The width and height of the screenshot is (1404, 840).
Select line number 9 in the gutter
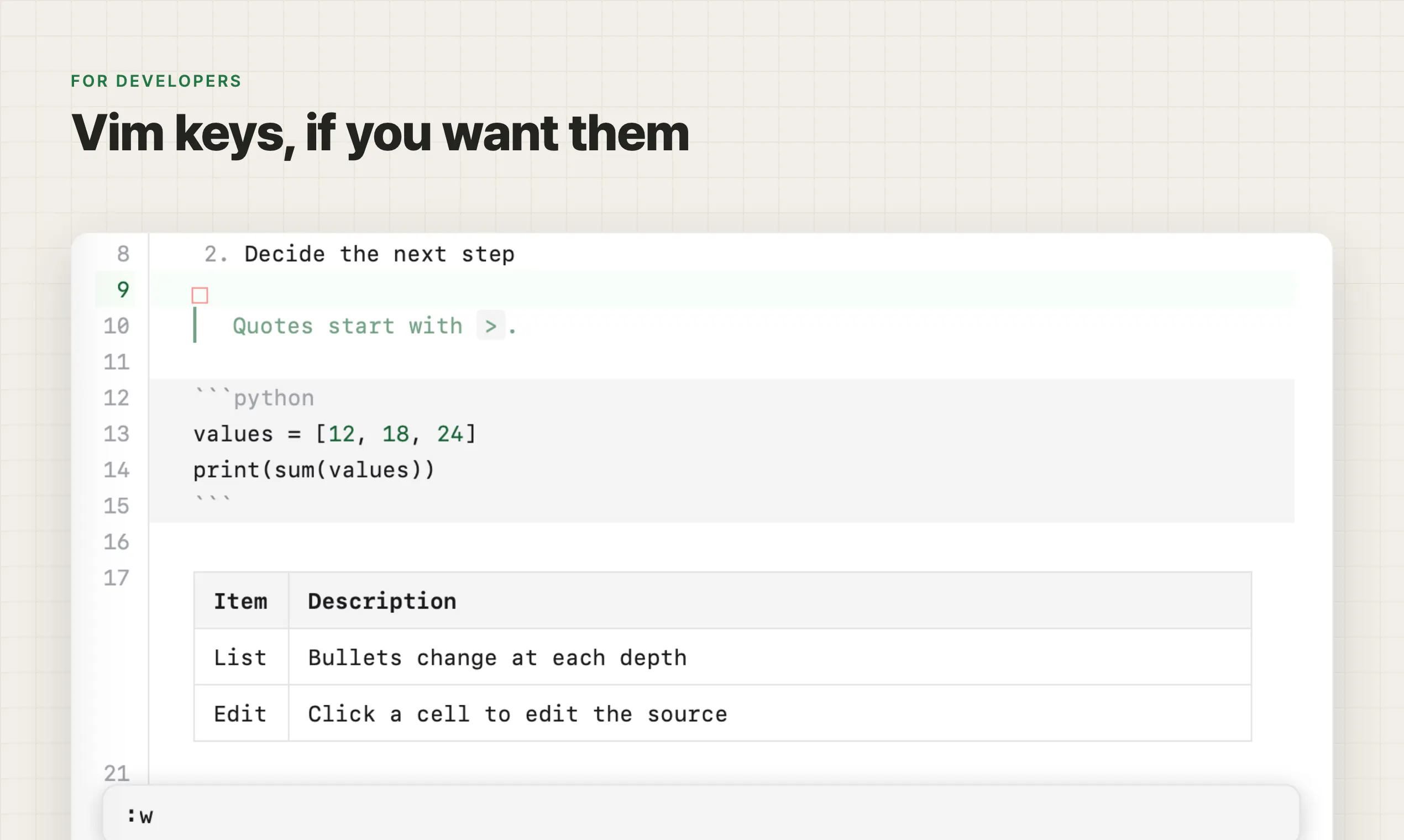pyautogui.click(x=123, y=290)
